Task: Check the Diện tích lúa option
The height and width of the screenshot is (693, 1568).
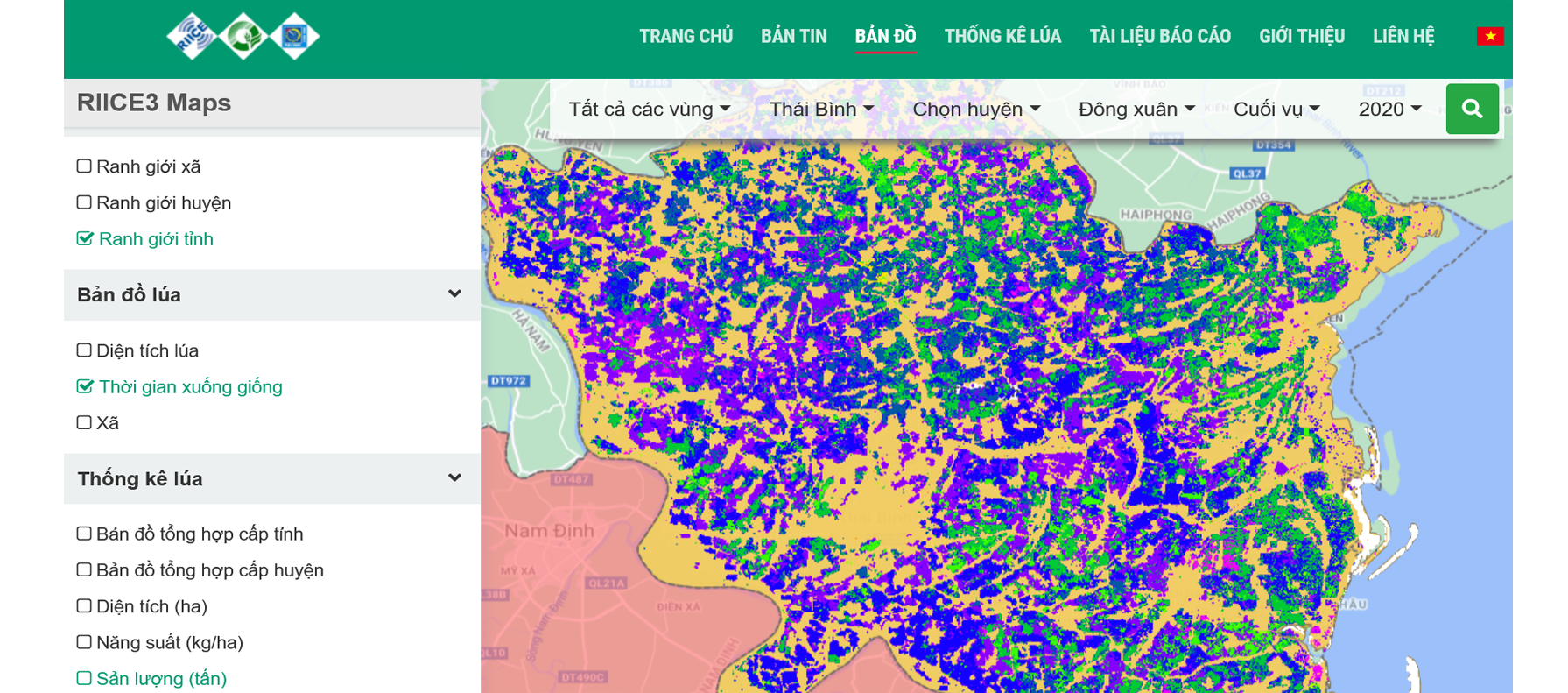Action: (x=84, y=350)
